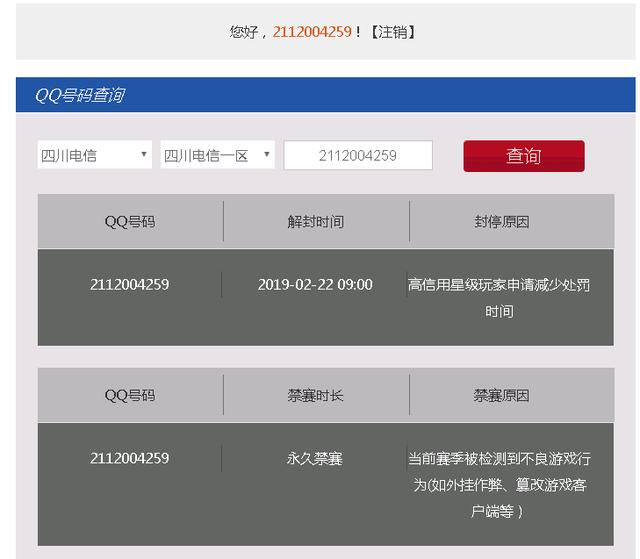This screenshot has height=559, width=640.
Task: Click the QQ号码 header above 解封时间 table
Action: (130, 222)
